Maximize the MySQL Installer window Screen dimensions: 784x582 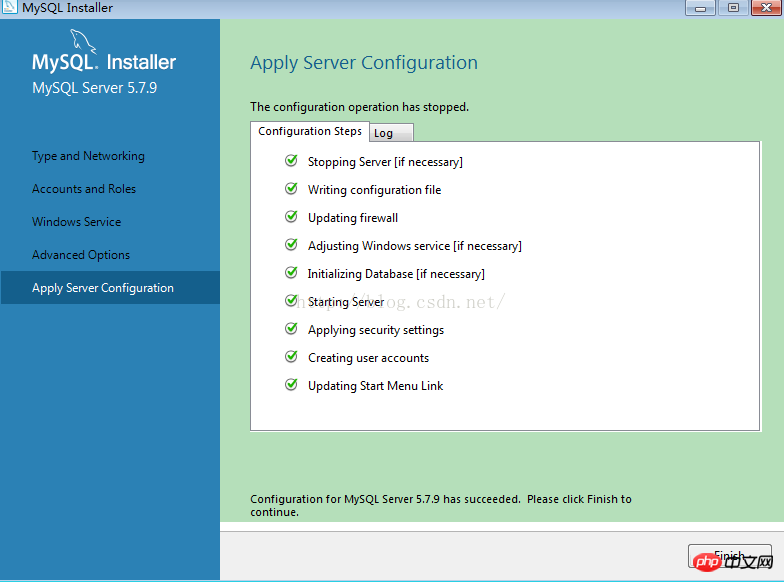[733, 8]
